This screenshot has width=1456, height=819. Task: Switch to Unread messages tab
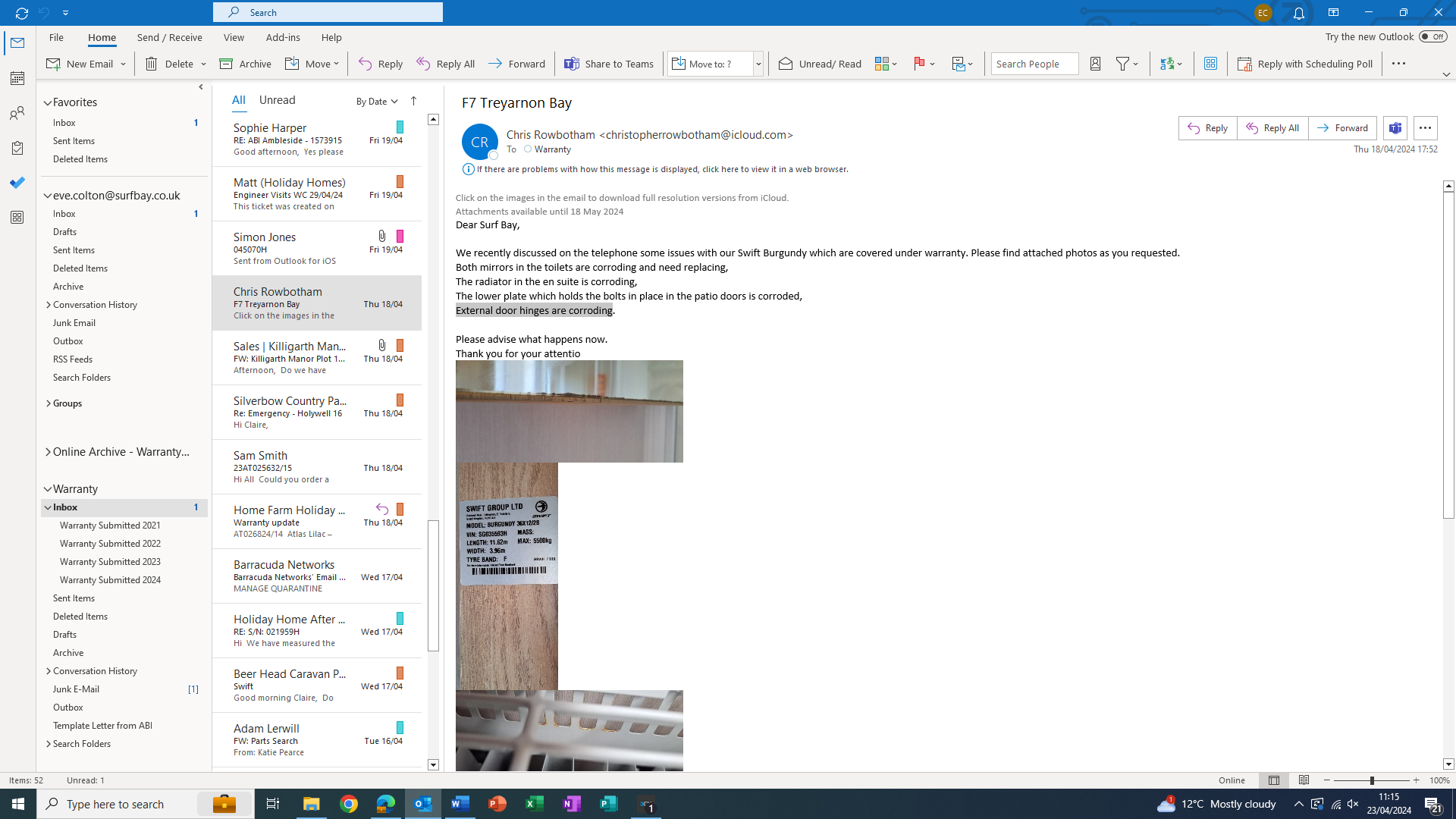[277, 100]
